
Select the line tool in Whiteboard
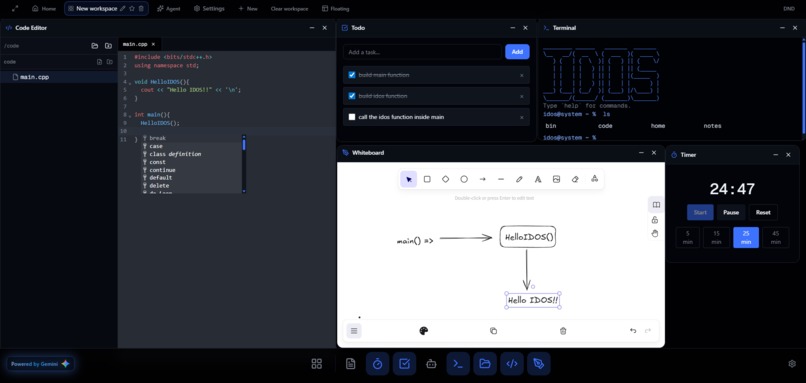[x=501, y=179]
